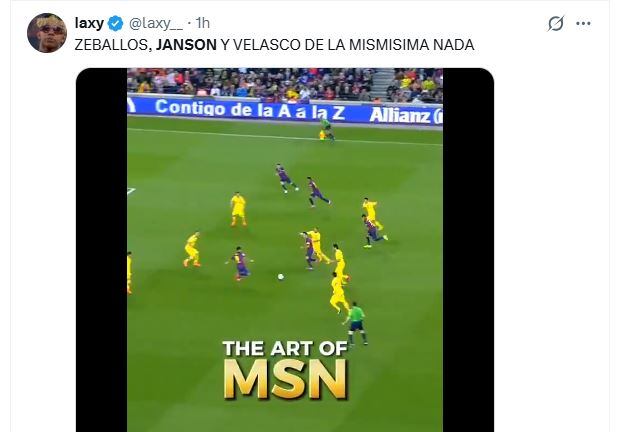Click the white soccer ball in video

tap(281, 276)
